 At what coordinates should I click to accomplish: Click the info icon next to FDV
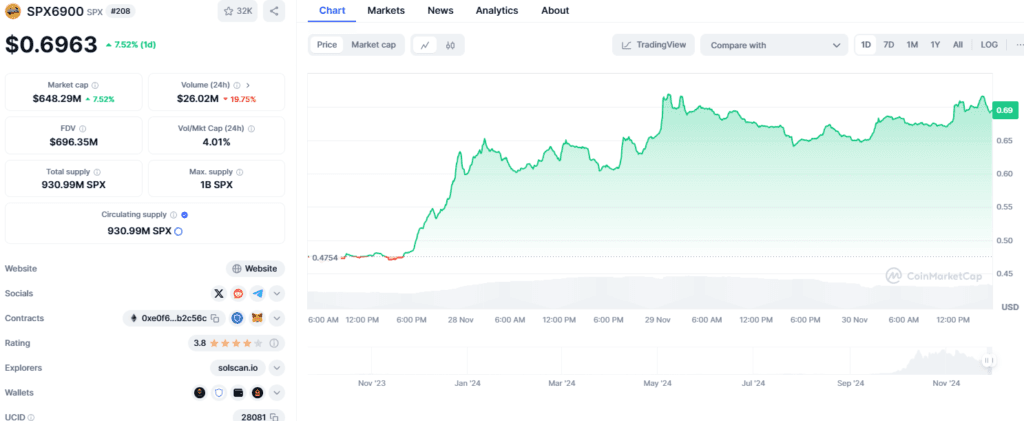82,129
